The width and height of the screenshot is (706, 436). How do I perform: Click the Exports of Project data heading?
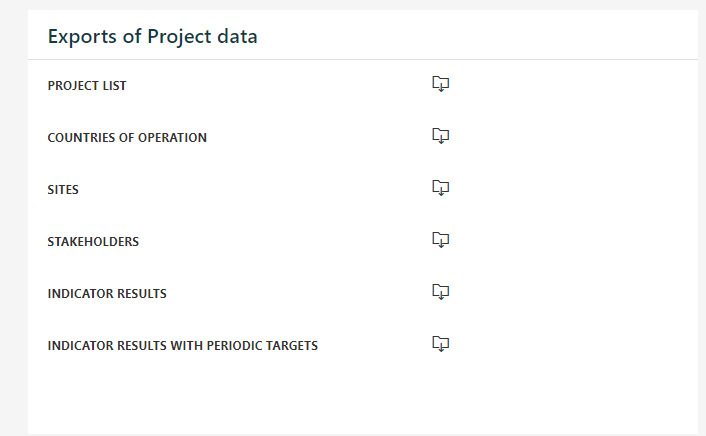(x=153, y=36)
